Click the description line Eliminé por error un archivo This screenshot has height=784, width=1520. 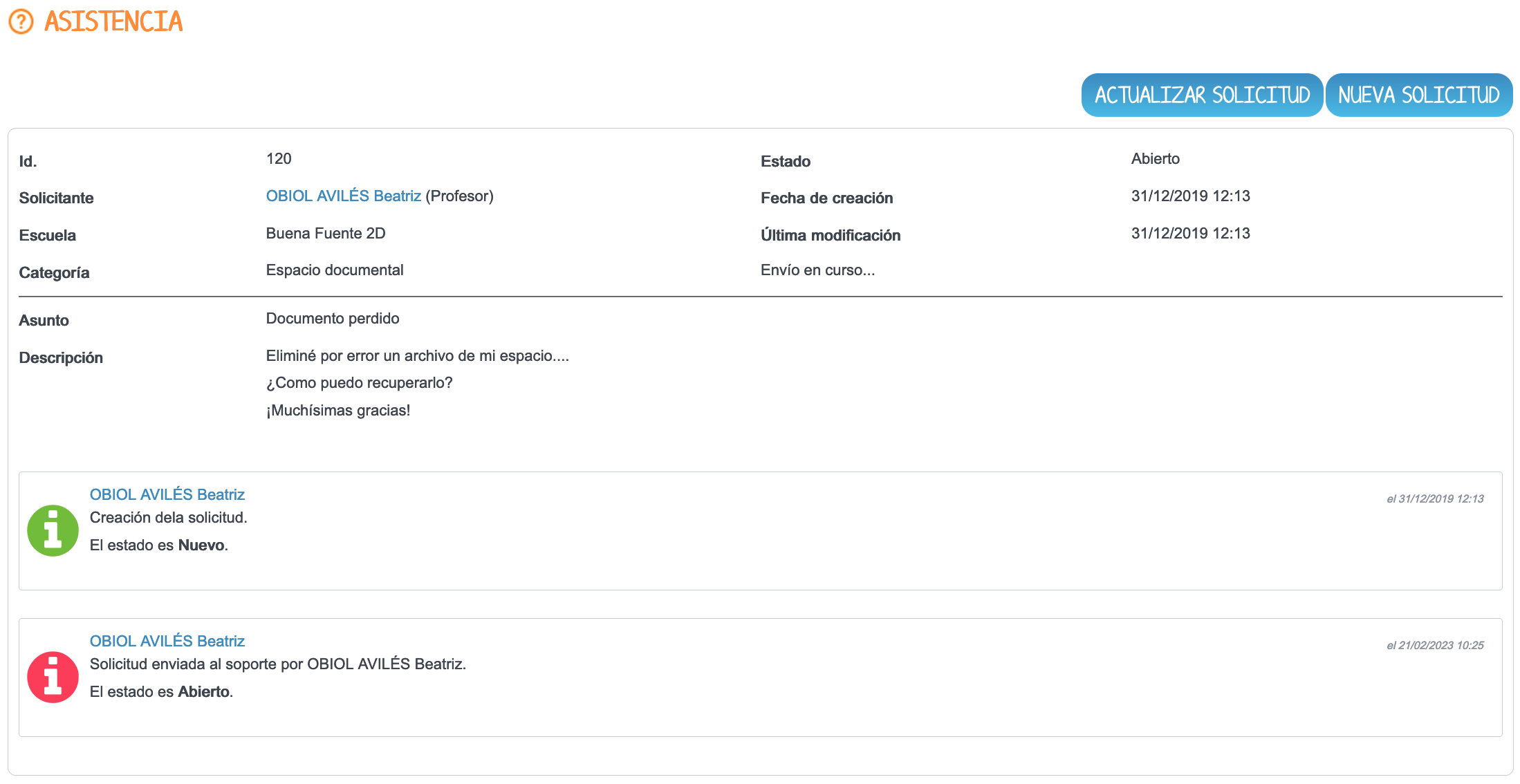tap(418, 356)
